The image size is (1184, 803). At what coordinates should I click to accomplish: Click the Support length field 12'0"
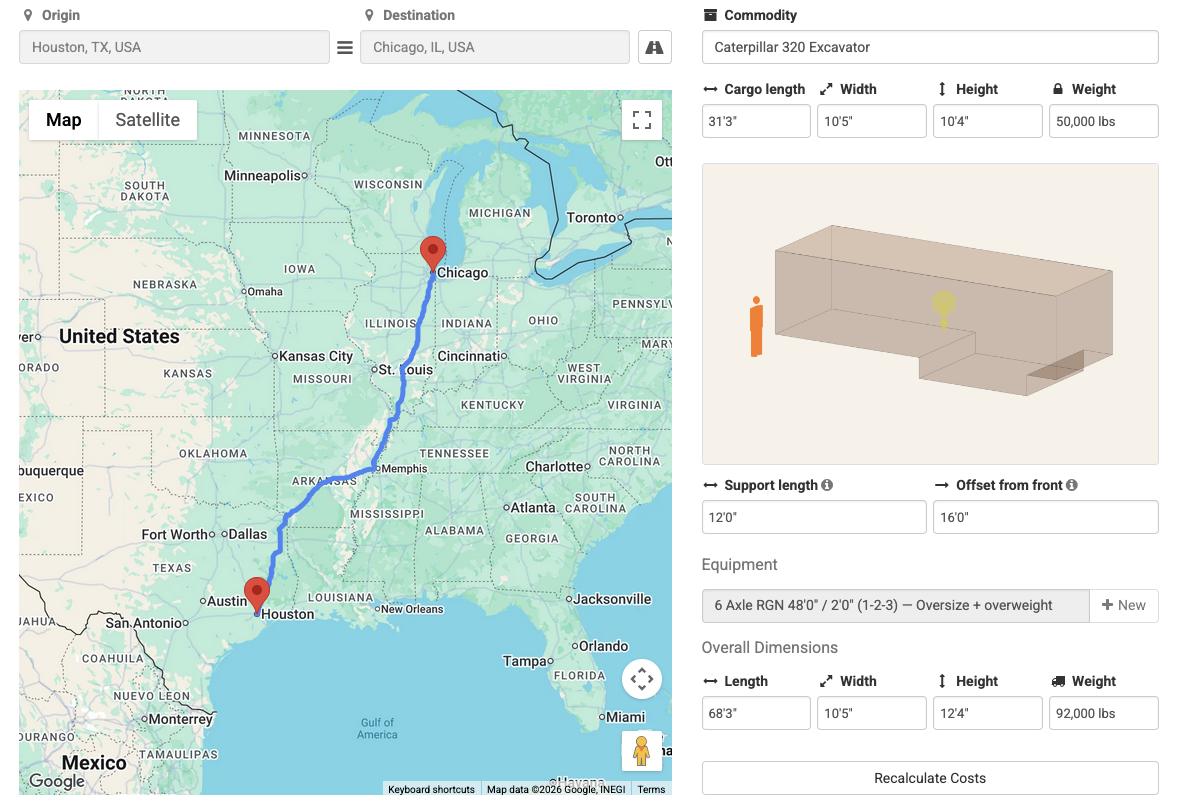tap(814, 517)
